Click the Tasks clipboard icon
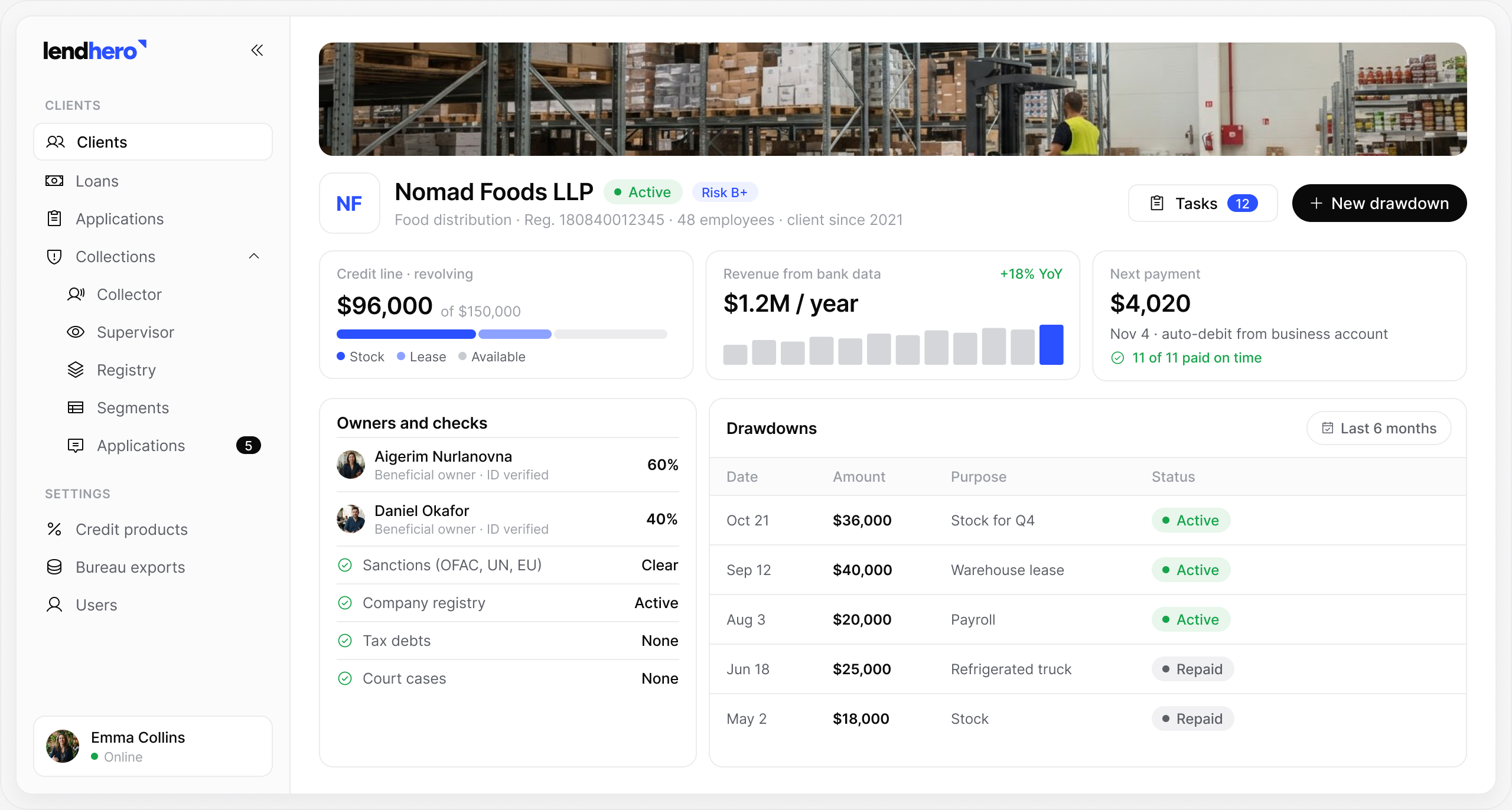Screen dimensions: 1512x810 click(x=1157, y=203)
